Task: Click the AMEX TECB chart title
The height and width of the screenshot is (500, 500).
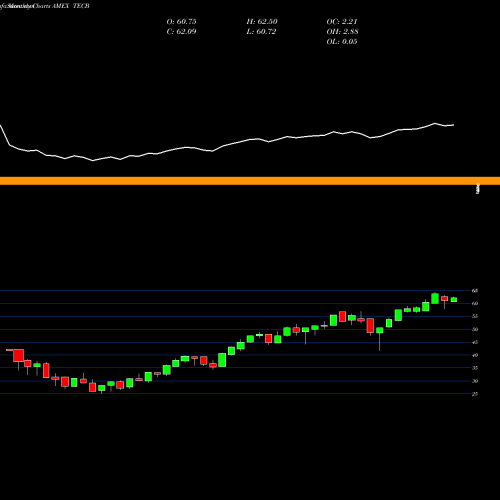Action: point(70,6)
